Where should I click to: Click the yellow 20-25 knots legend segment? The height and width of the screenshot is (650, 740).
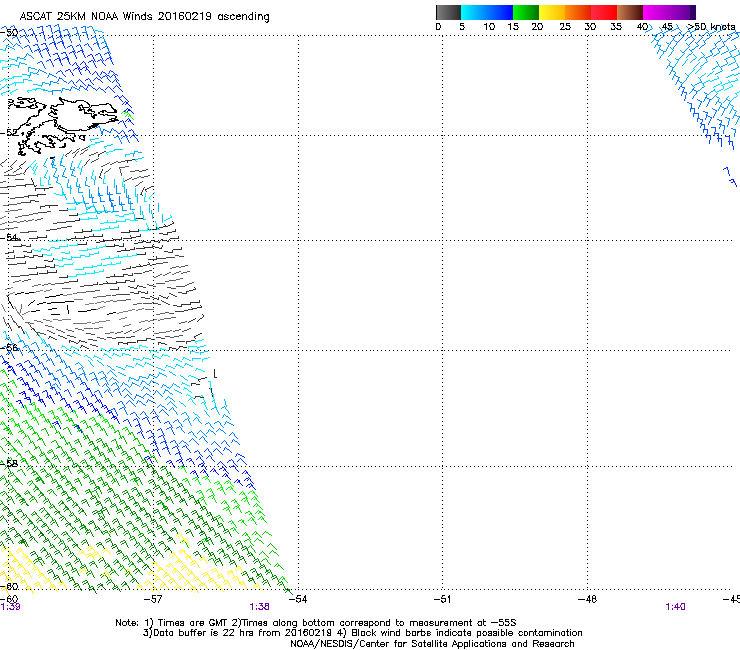pos(552,12)
